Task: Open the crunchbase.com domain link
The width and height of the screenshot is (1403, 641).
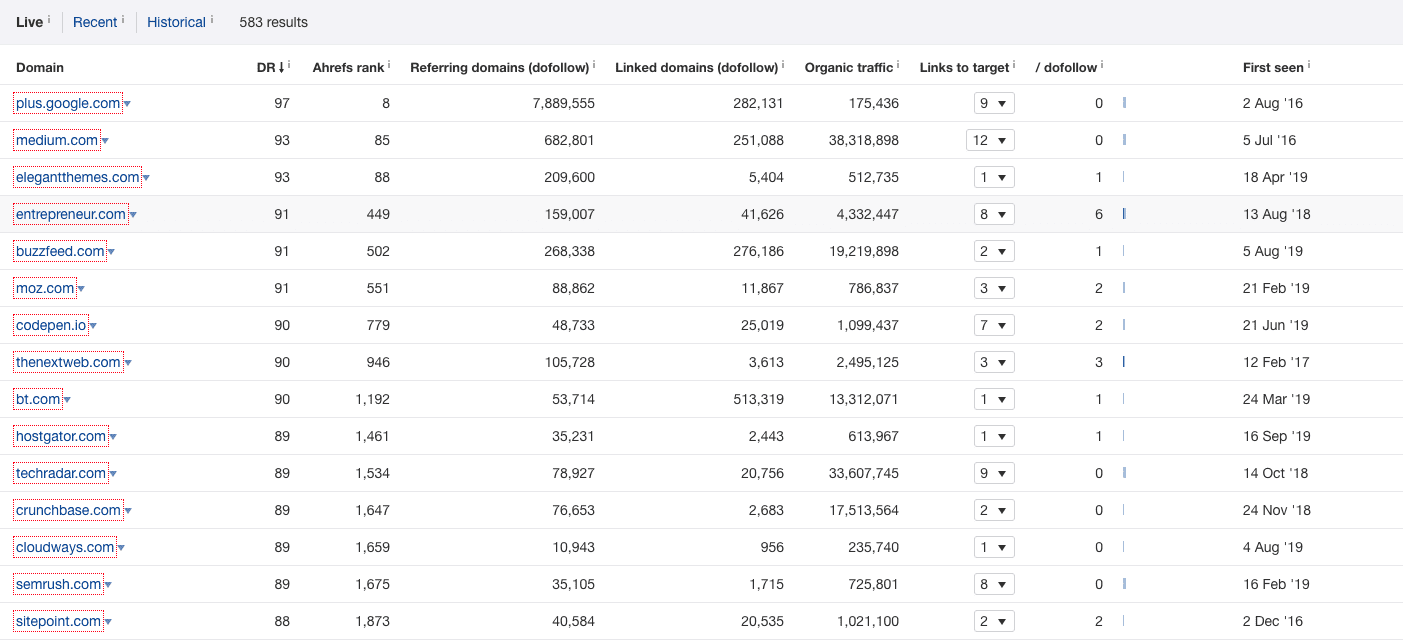Action: [68, 510]
